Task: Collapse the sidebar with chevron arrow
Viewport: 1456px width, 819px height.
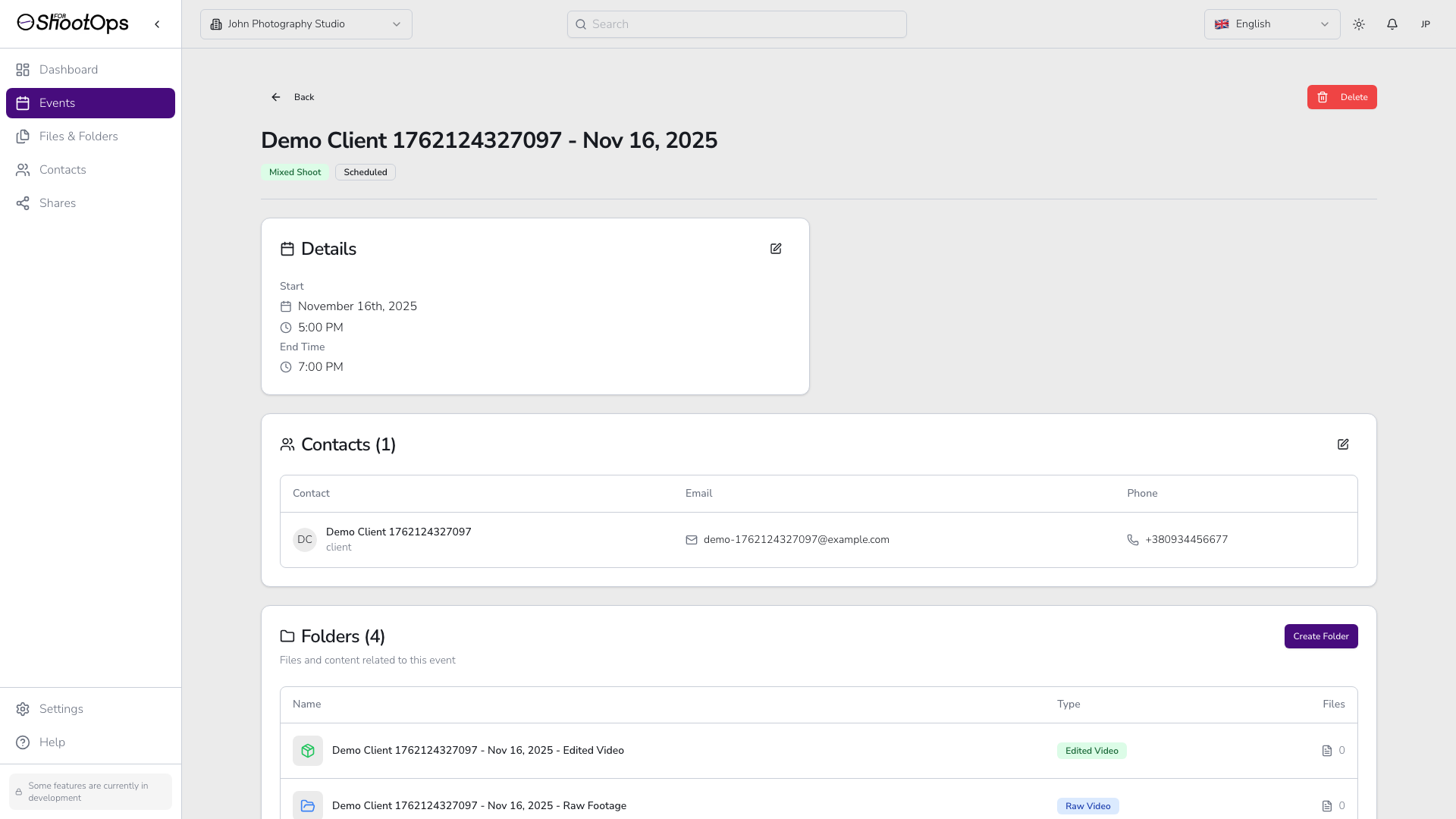Action: pyautogui.click(x=157, y=24)
